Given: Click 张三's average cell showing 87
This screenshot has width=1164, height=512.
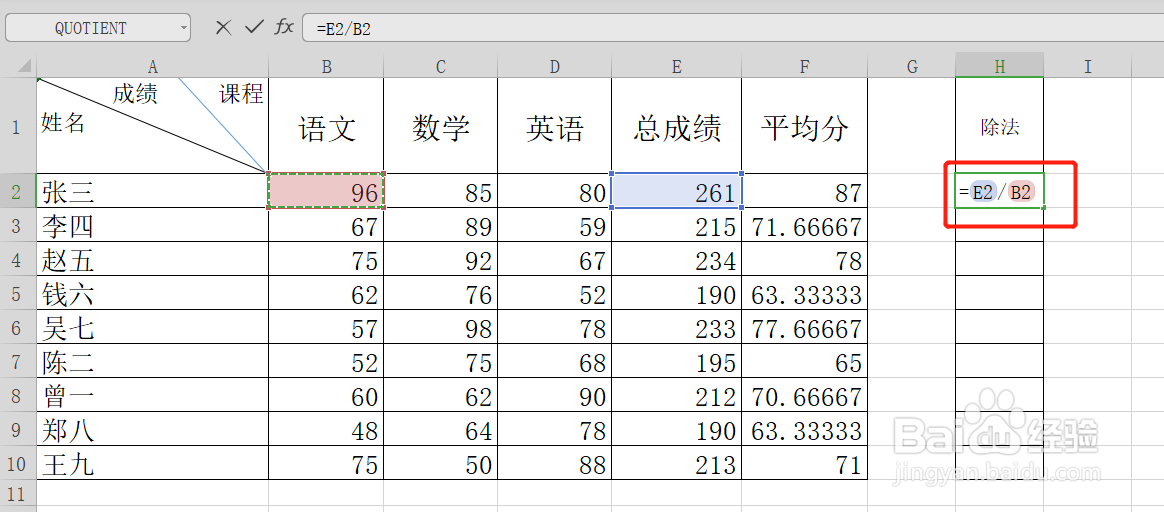Looking at the screenshot, I should (805, 191).
